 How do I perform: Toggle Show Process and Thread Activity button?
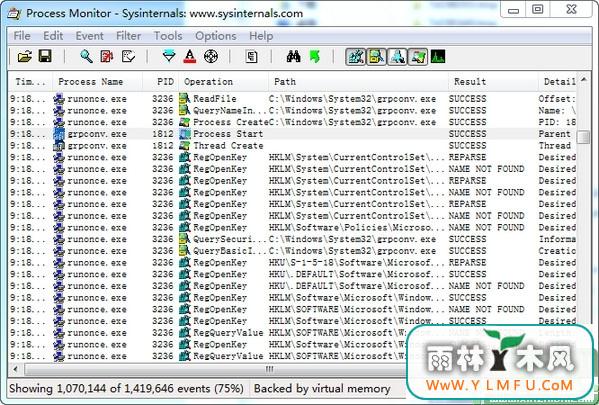tap(418, 57)
